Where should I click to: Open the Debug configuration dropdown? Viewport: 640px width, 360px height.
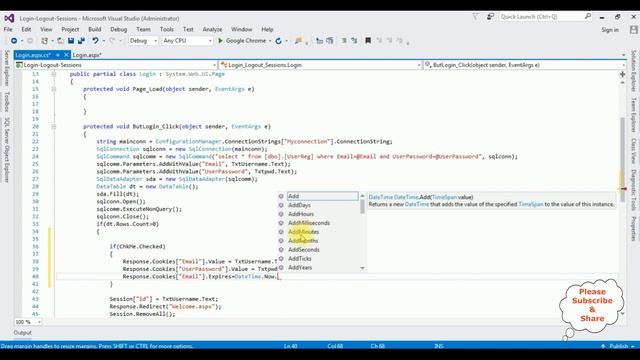(143, 41)
